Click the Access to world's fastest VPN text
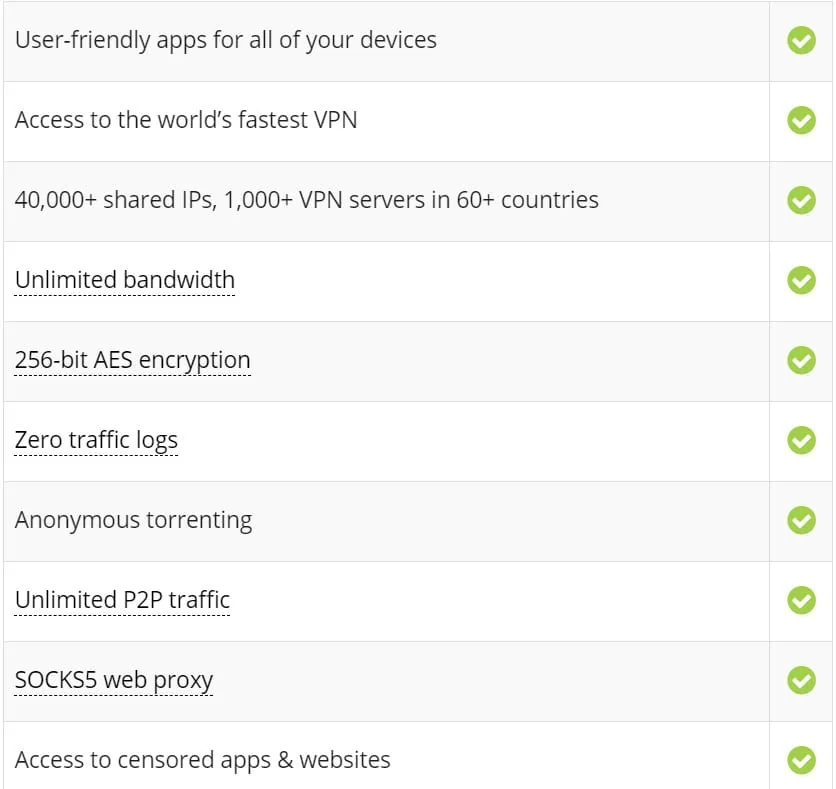 (x=186, y=120)
